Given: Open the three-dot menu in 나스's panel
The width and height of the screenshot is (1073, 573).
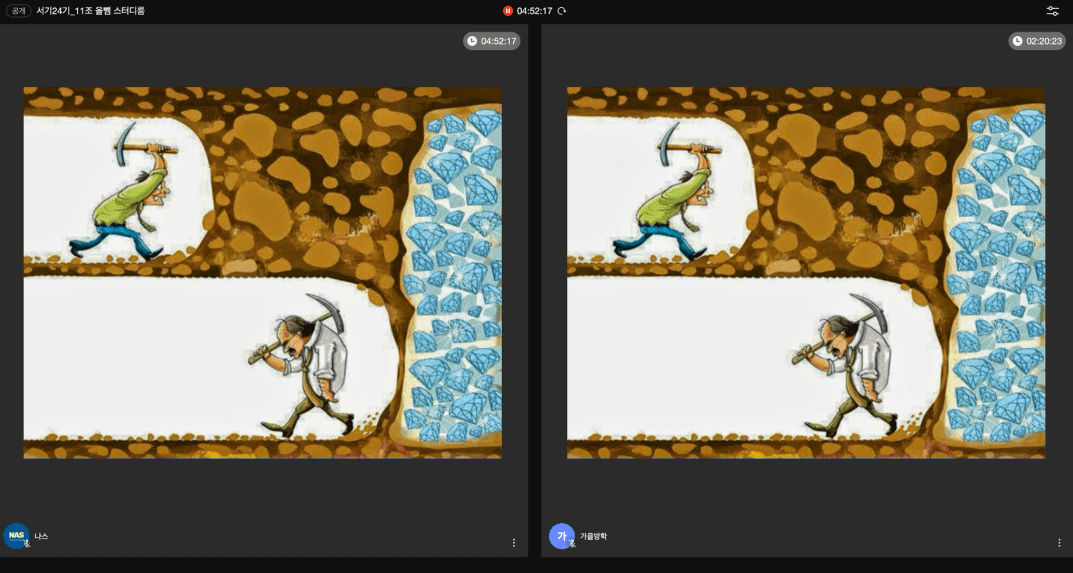Looking at the screenshot, I should point(514,543).
